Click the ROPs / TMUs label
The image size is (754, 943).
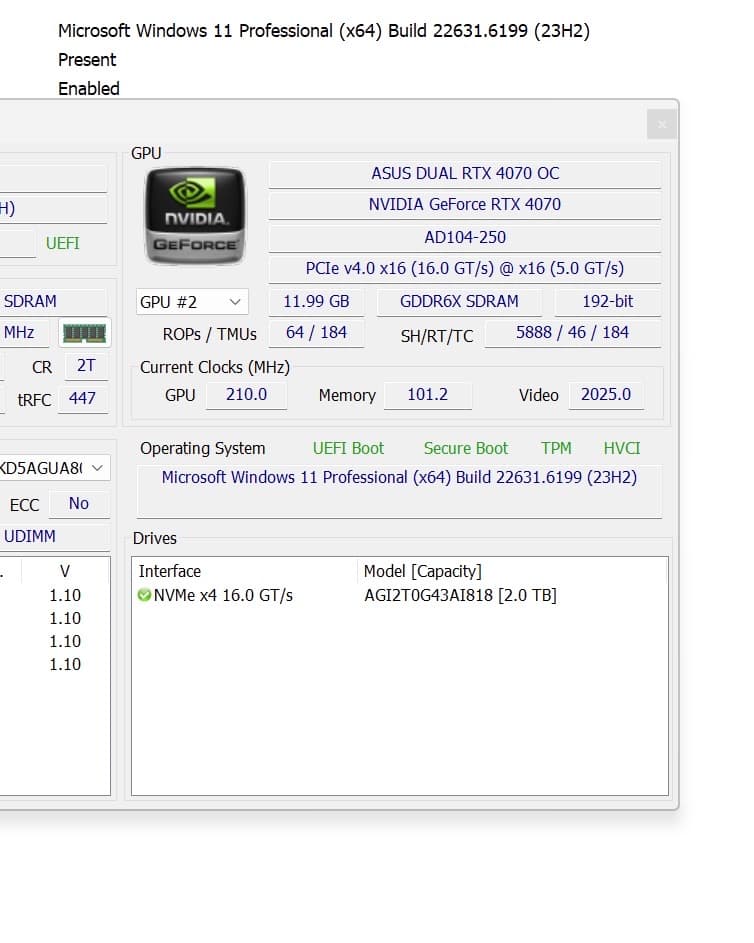click(x=209, y=334)
